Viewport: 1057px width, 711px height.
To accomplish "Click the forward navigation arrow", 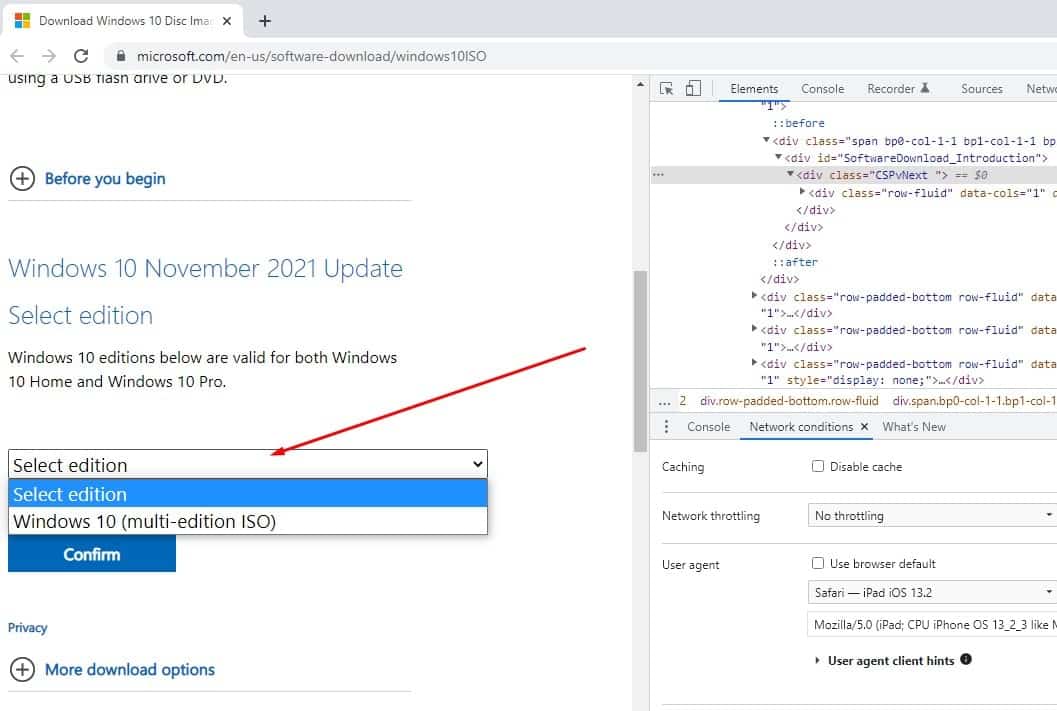I will pos(49,56).
